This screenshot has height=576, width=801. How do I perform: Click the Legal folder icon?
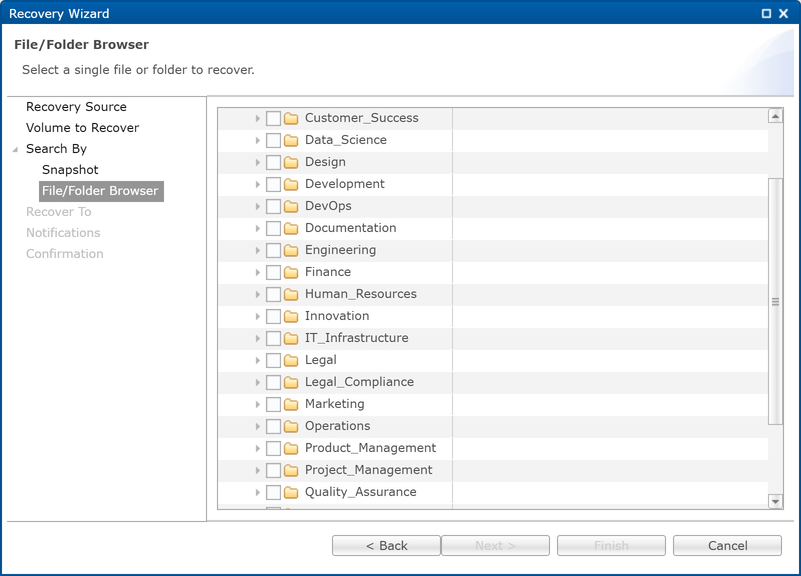click(x=291, y=361)
